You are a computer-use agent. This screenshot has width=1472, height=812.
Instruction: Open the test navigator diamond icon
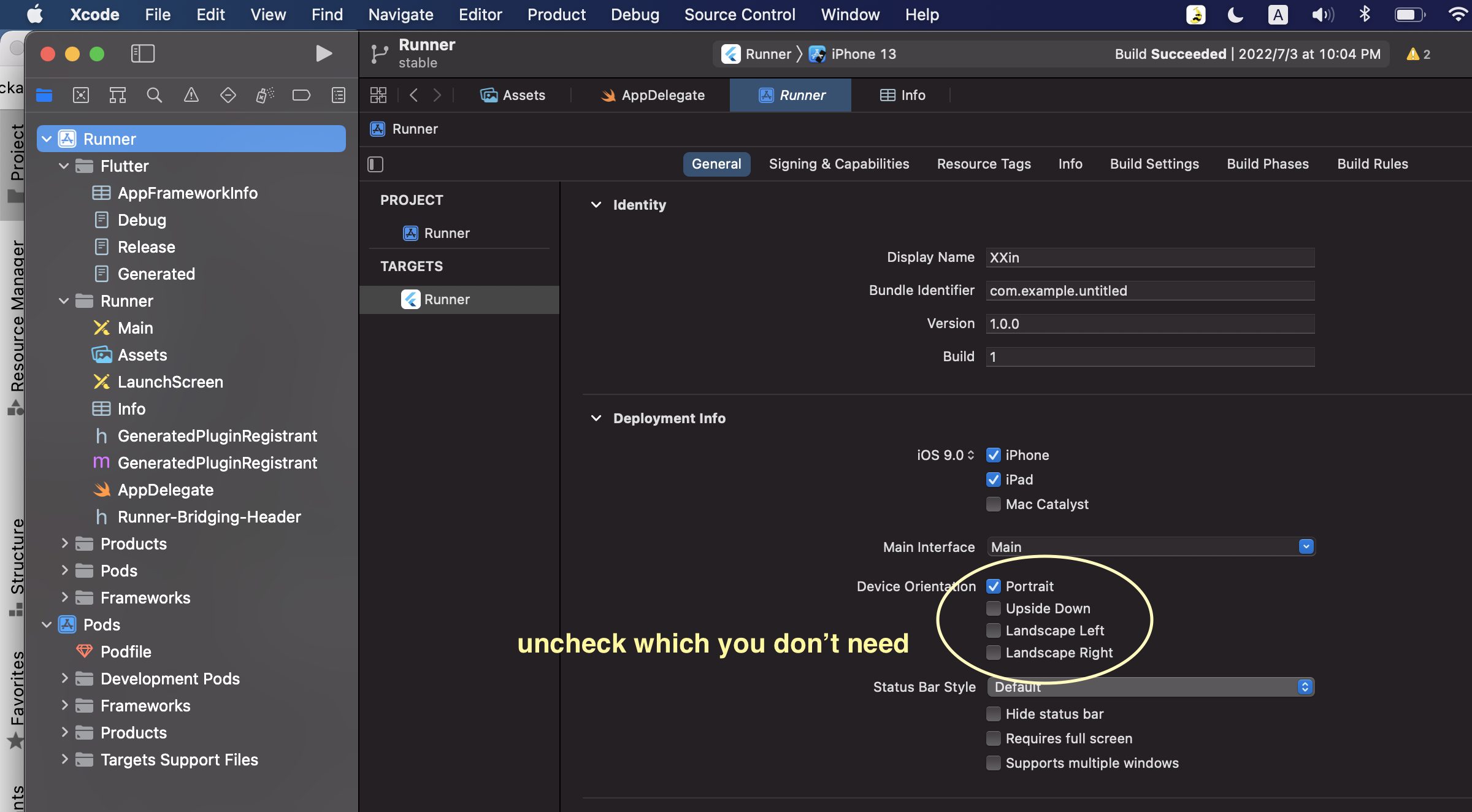coord(228,95)
